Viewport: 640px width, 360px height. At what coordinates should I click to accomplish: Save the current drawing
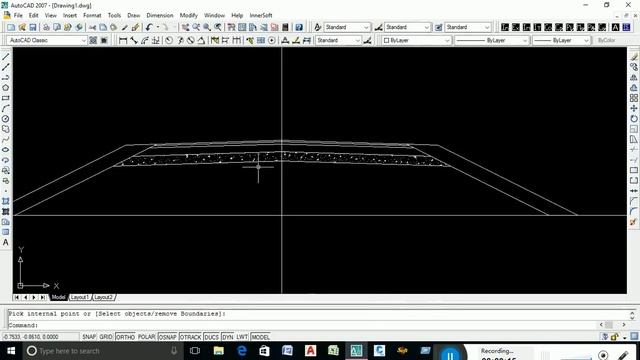tap(33, 27)
